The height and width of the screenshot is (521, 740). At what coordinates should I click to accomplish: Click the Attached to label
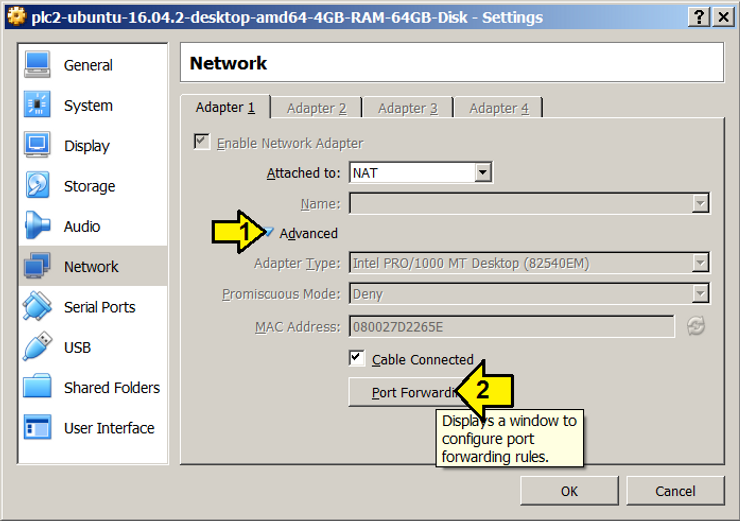coord(303,173)
